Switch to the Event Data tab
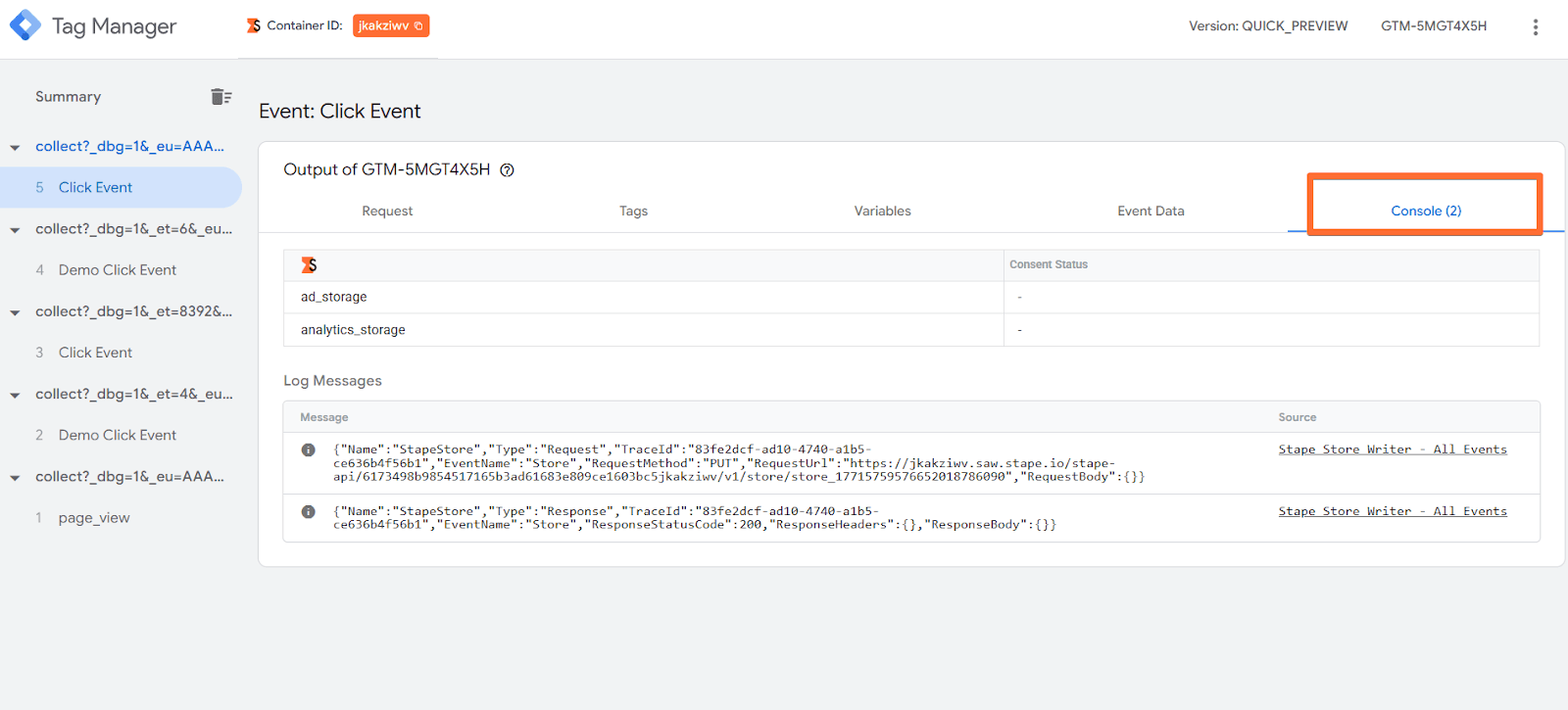This screenshot has height=710, width=1568. coord(1151,211)
